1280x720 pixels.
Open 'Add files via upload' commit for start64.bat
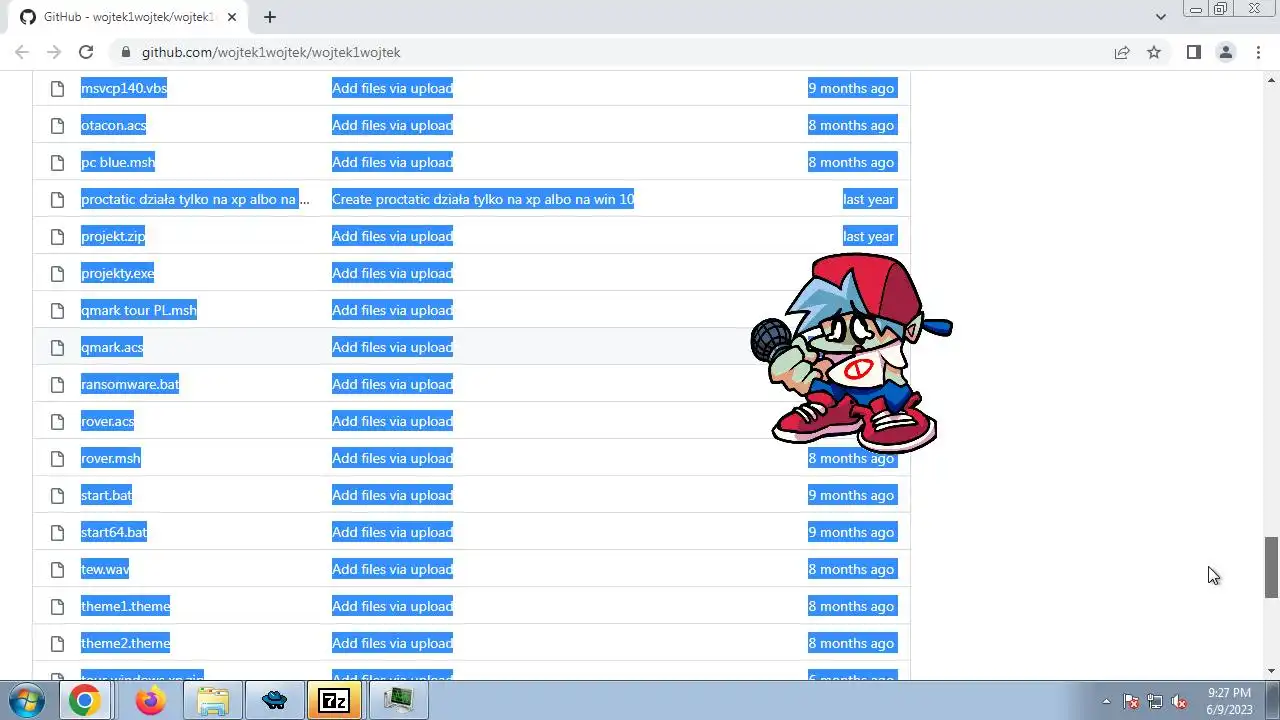point(392,532)
